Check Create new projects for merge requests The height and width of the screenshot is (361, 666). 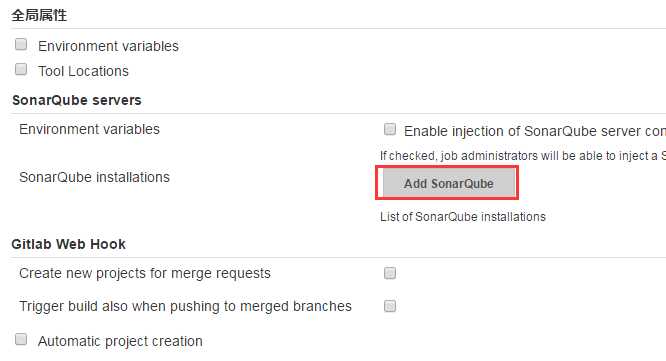[389, 273]
